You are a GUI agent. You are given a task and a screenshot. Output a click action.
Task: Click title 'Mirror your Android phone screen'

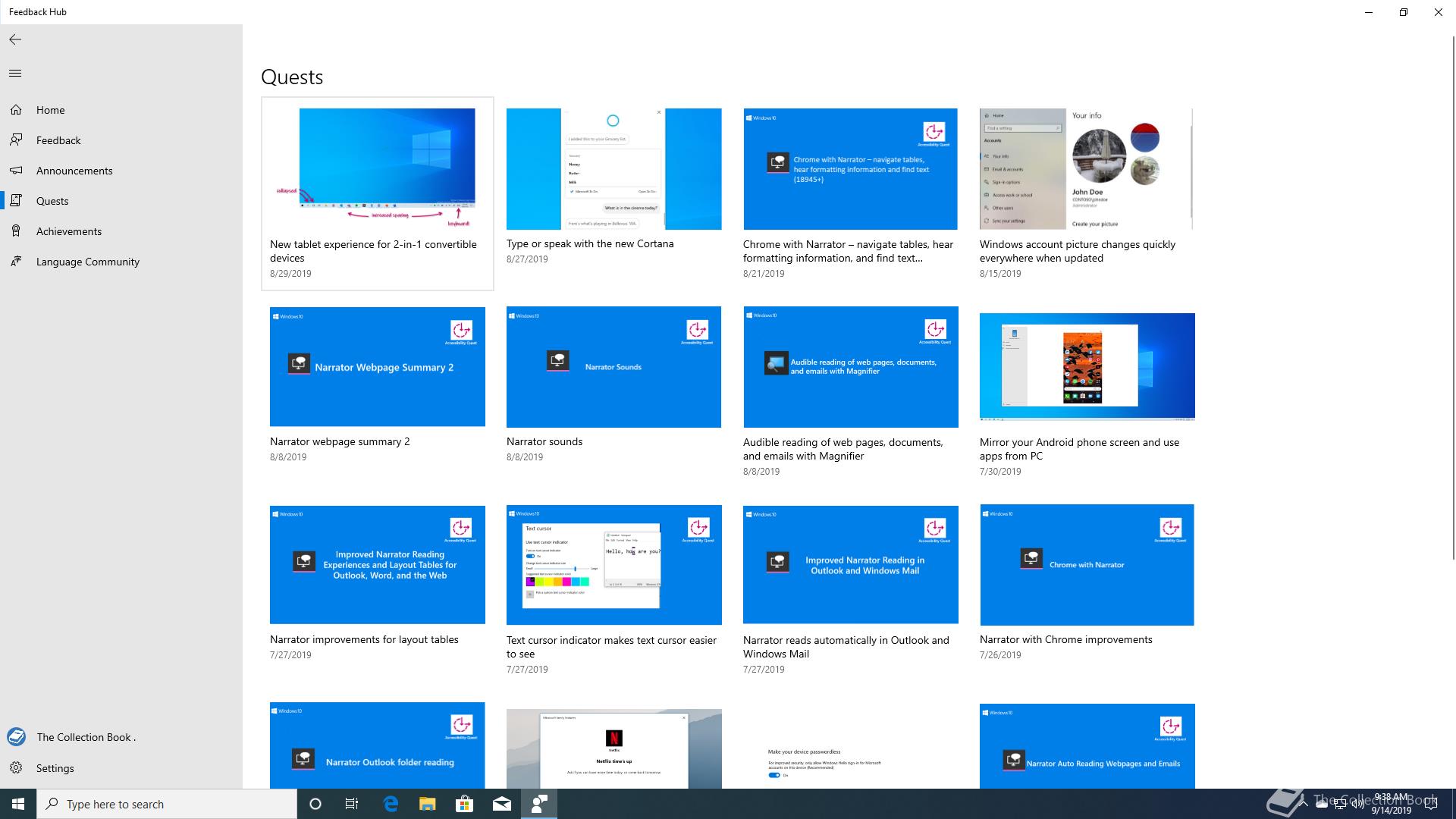[1080, 449]
